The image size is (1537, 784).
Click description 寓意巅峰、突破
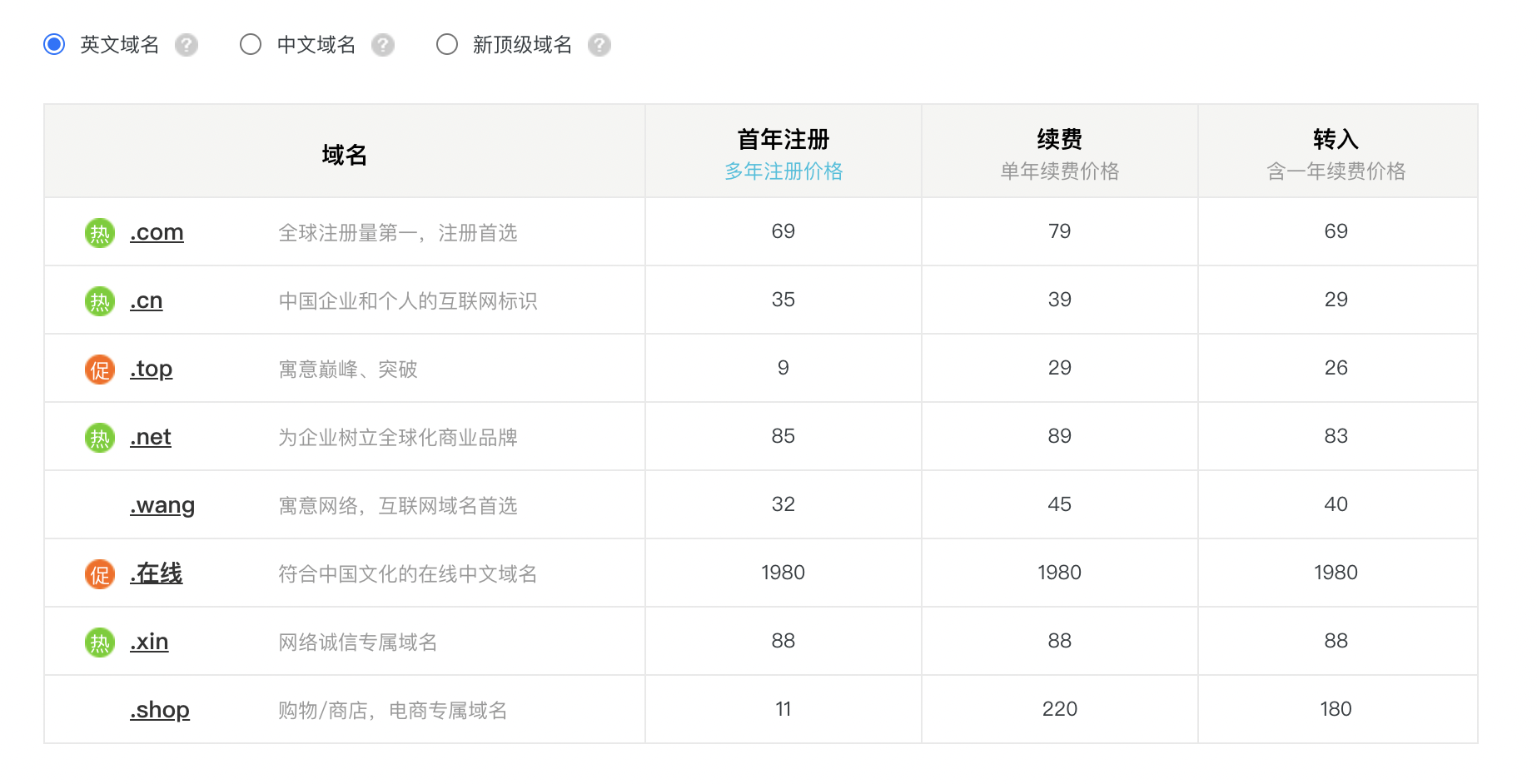[x=348, y=370]
